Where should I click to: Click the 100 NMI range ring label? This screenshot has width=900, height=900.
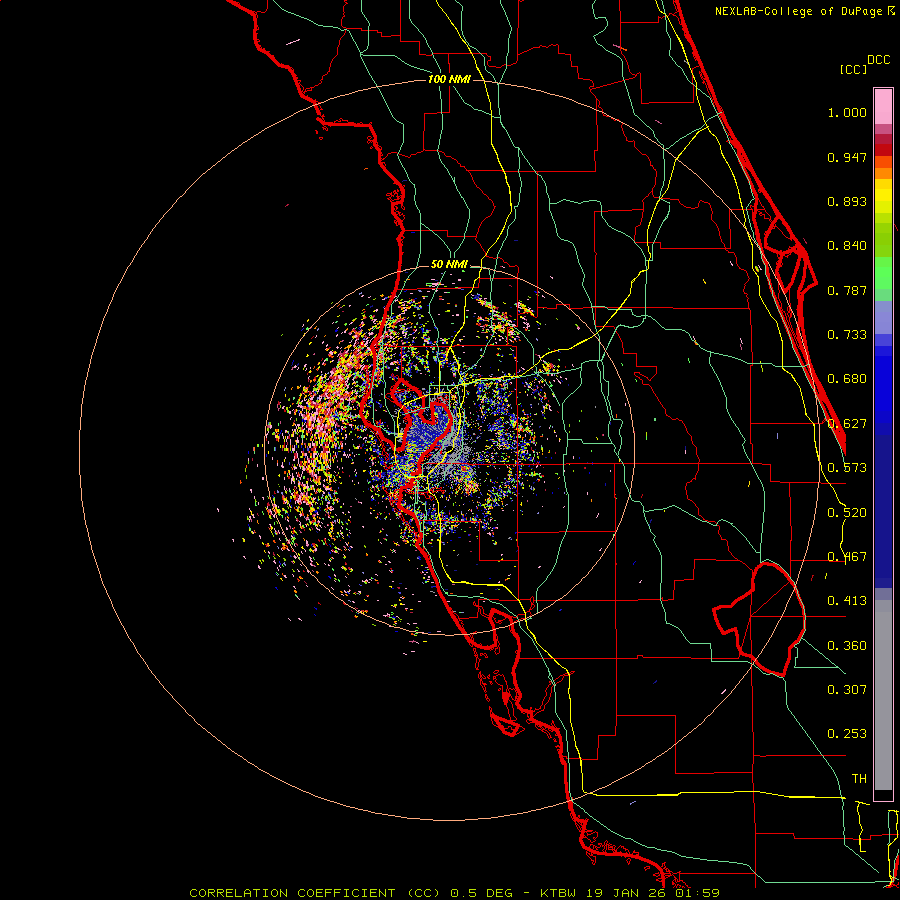pos(449,79)
